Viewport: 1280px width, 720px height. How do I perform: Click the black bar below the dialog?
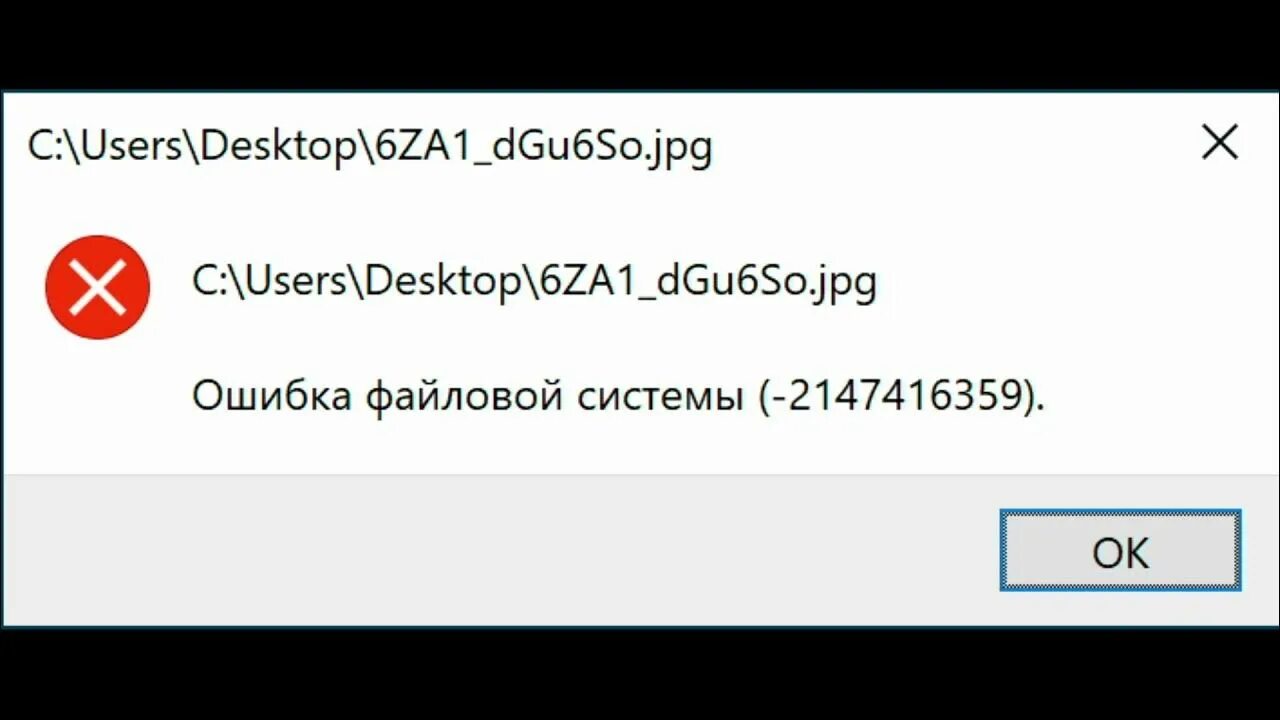pyautogui.click(x=640, y=674)
